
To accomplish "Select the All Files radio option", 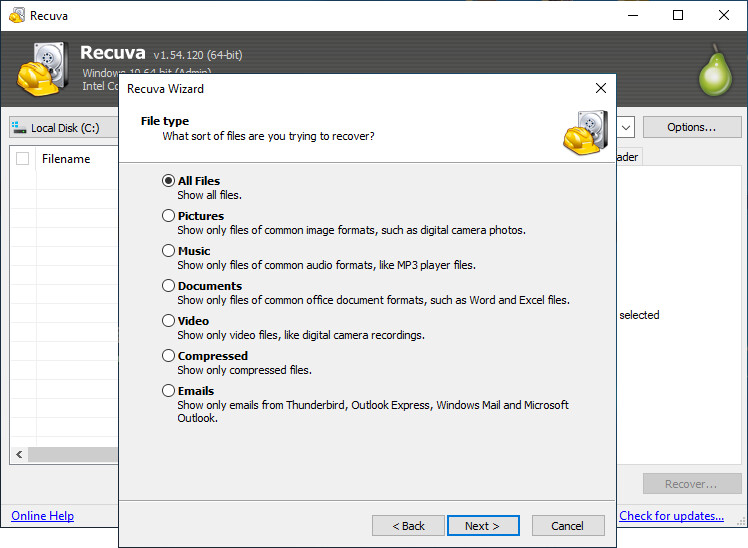I will 168,181.
